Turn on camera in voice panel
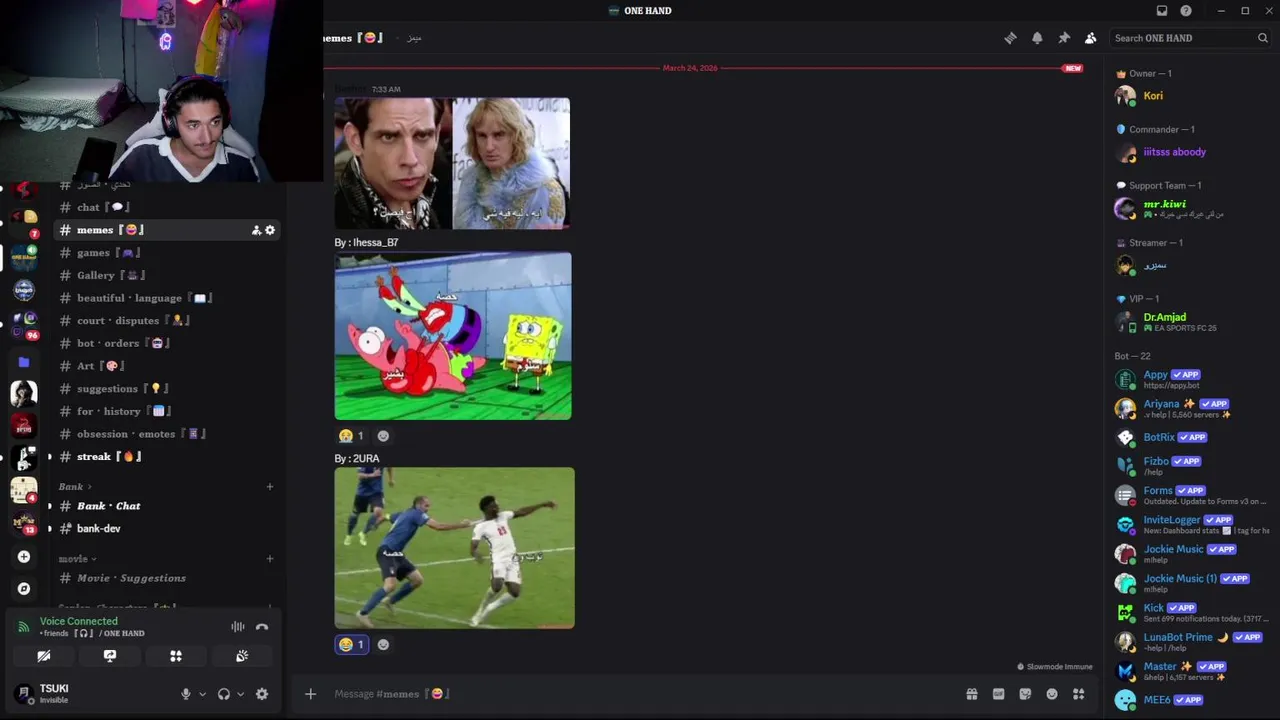This screenshot has width=1280, height=720. click(44, 656)
